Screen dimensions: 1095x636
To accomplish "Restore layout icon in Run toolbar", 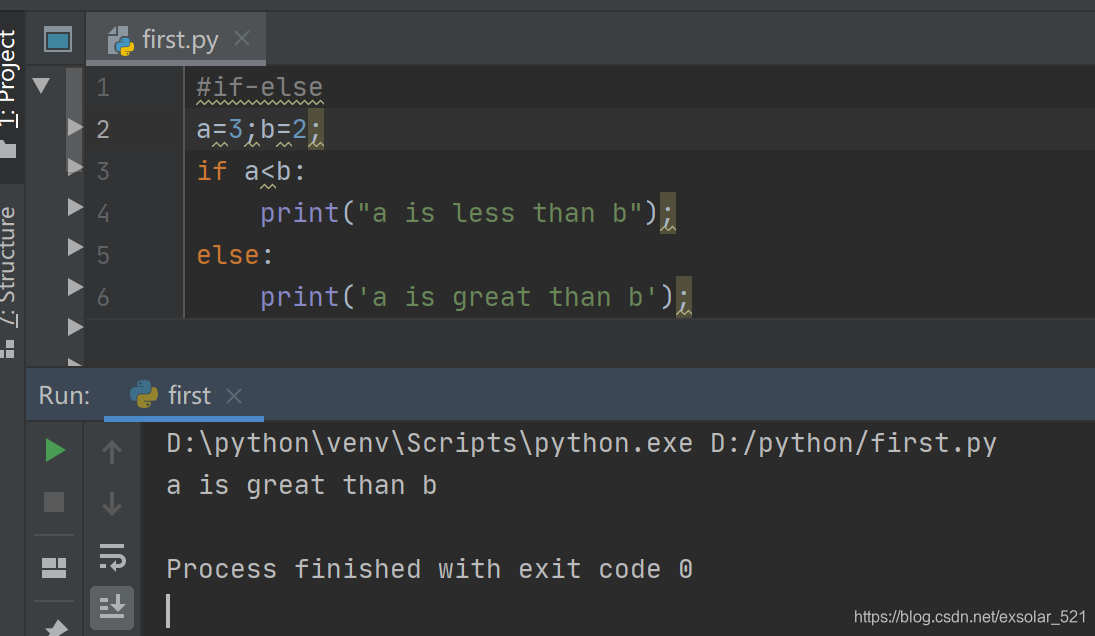I will [x=54, y=568].
